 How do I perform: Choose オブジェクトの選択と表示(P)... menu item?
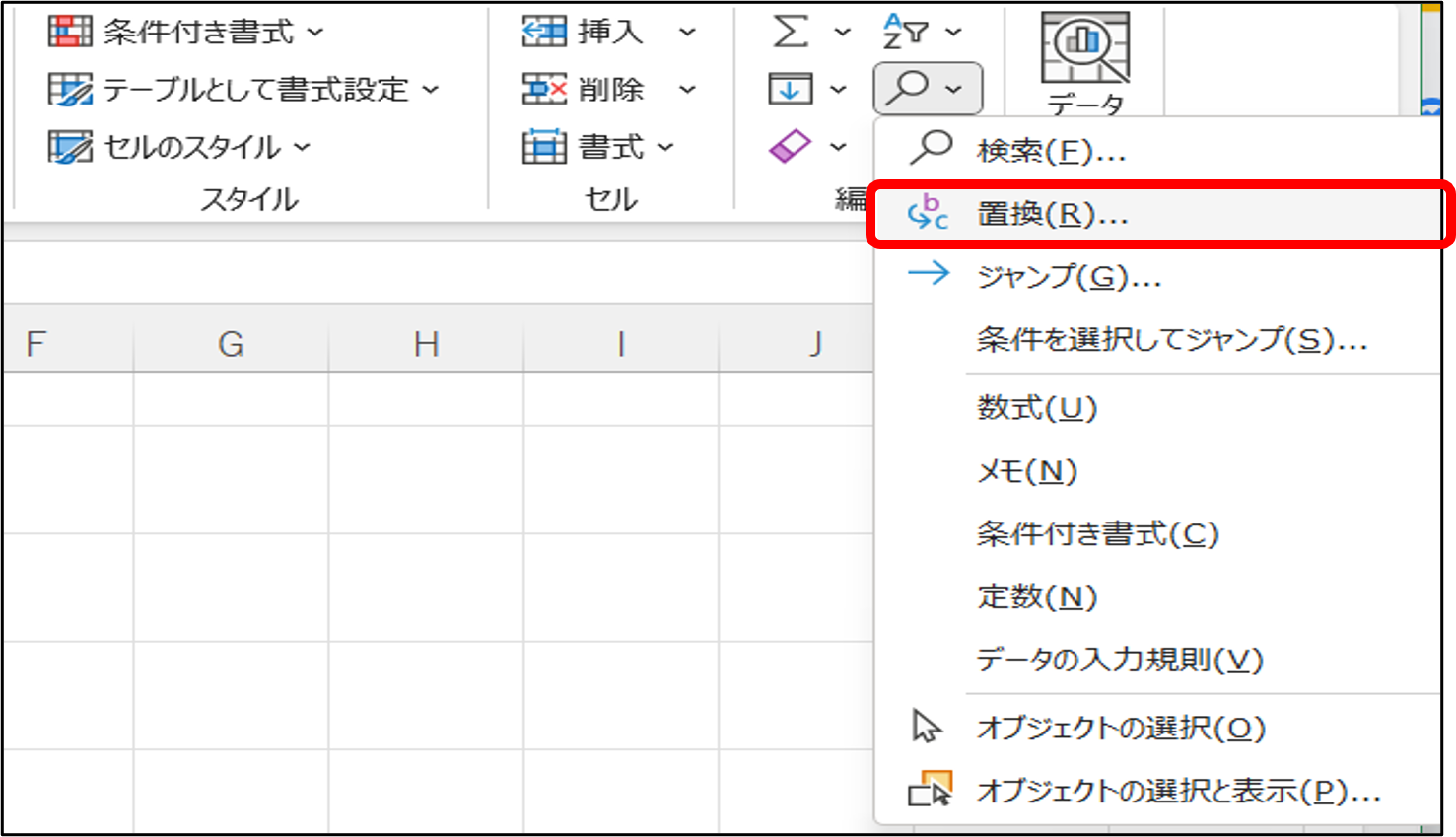1157,790
